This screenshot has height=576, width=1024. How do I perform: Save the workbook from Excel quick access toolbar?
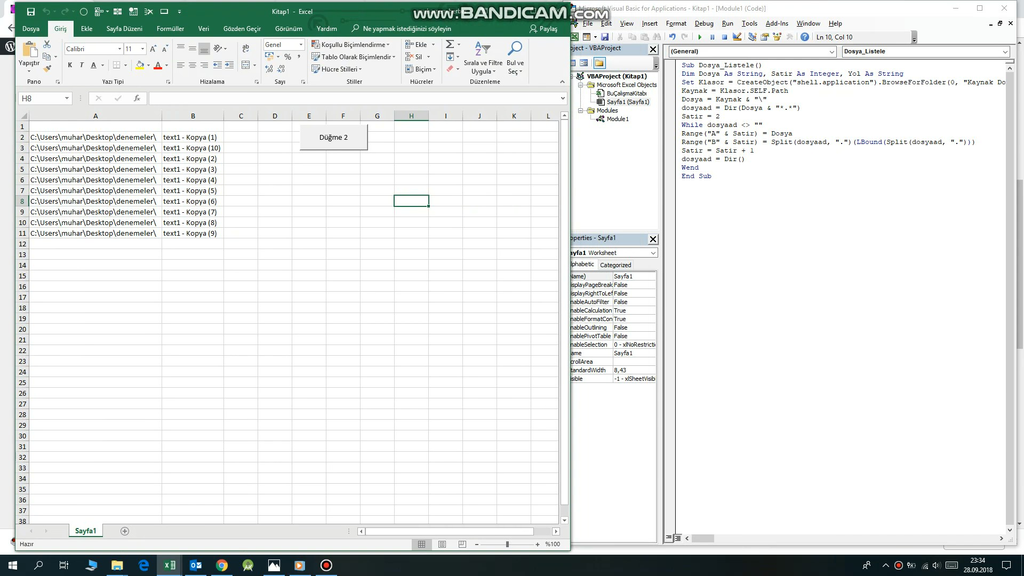[31, 12]
